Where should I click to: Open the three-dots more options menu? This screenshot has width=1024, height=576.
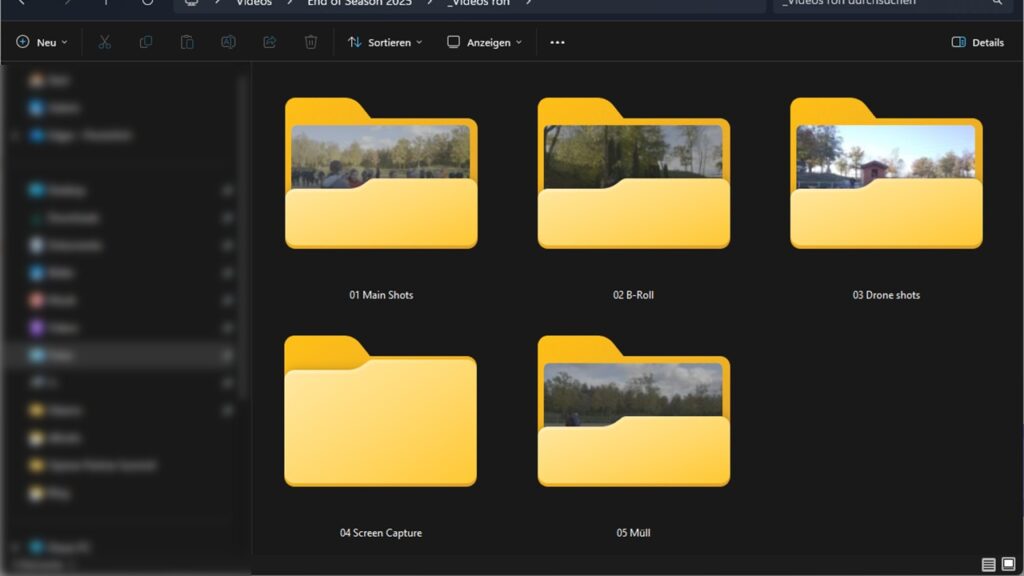558,42
